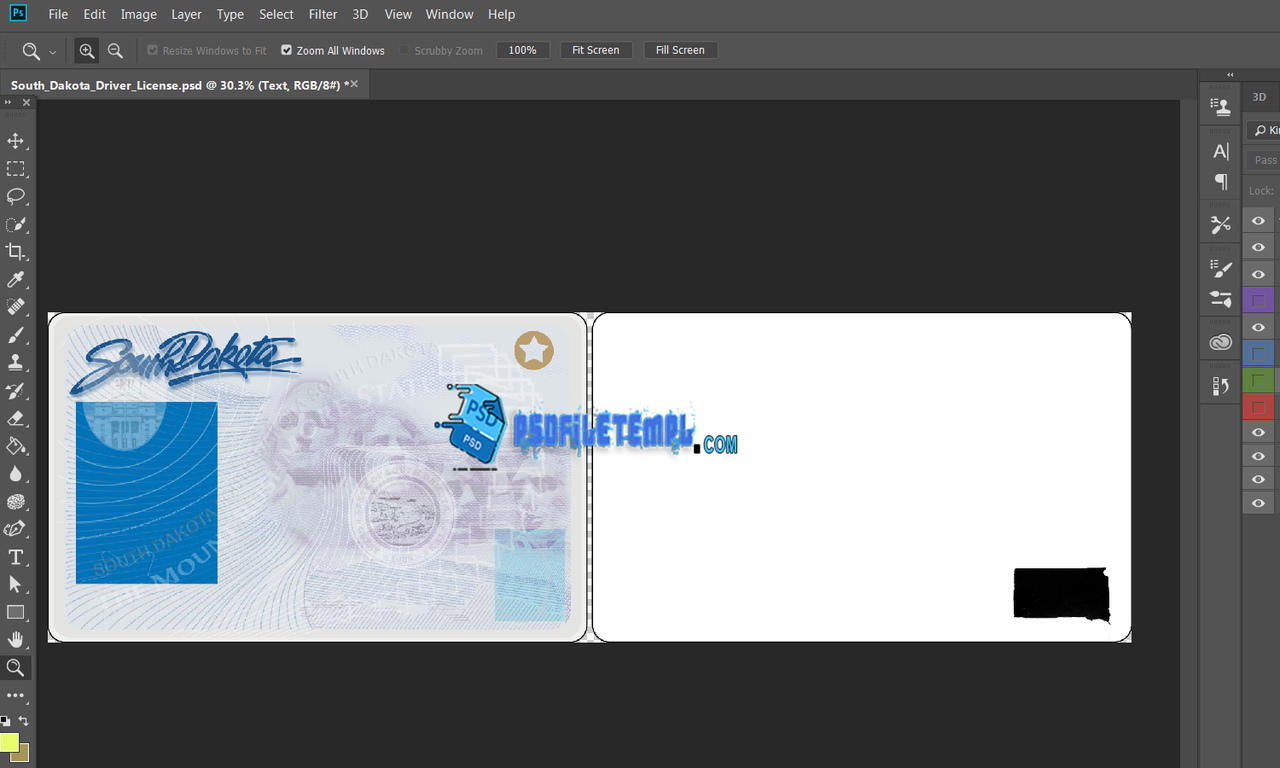
Task: Click the Fill Screen button
Action: click(680, 50)
